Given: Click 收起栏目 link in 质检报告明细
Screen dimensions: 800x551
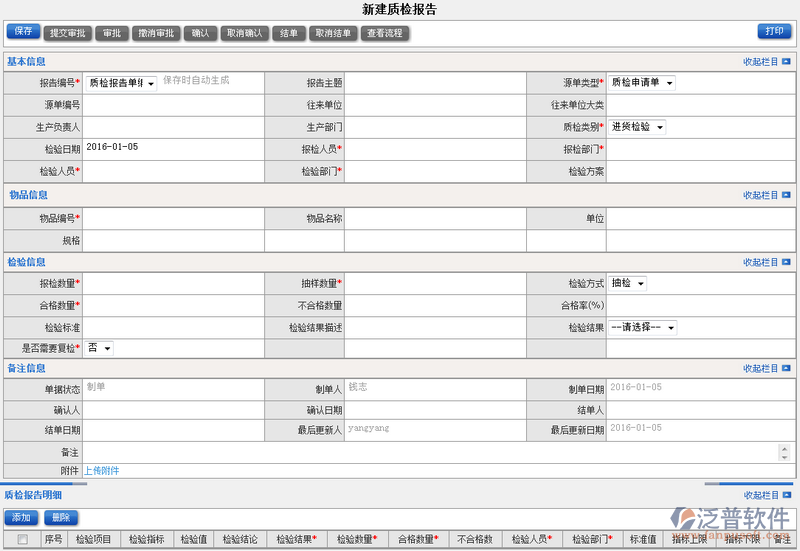Looking at the screenshot, I should (760, 495).
